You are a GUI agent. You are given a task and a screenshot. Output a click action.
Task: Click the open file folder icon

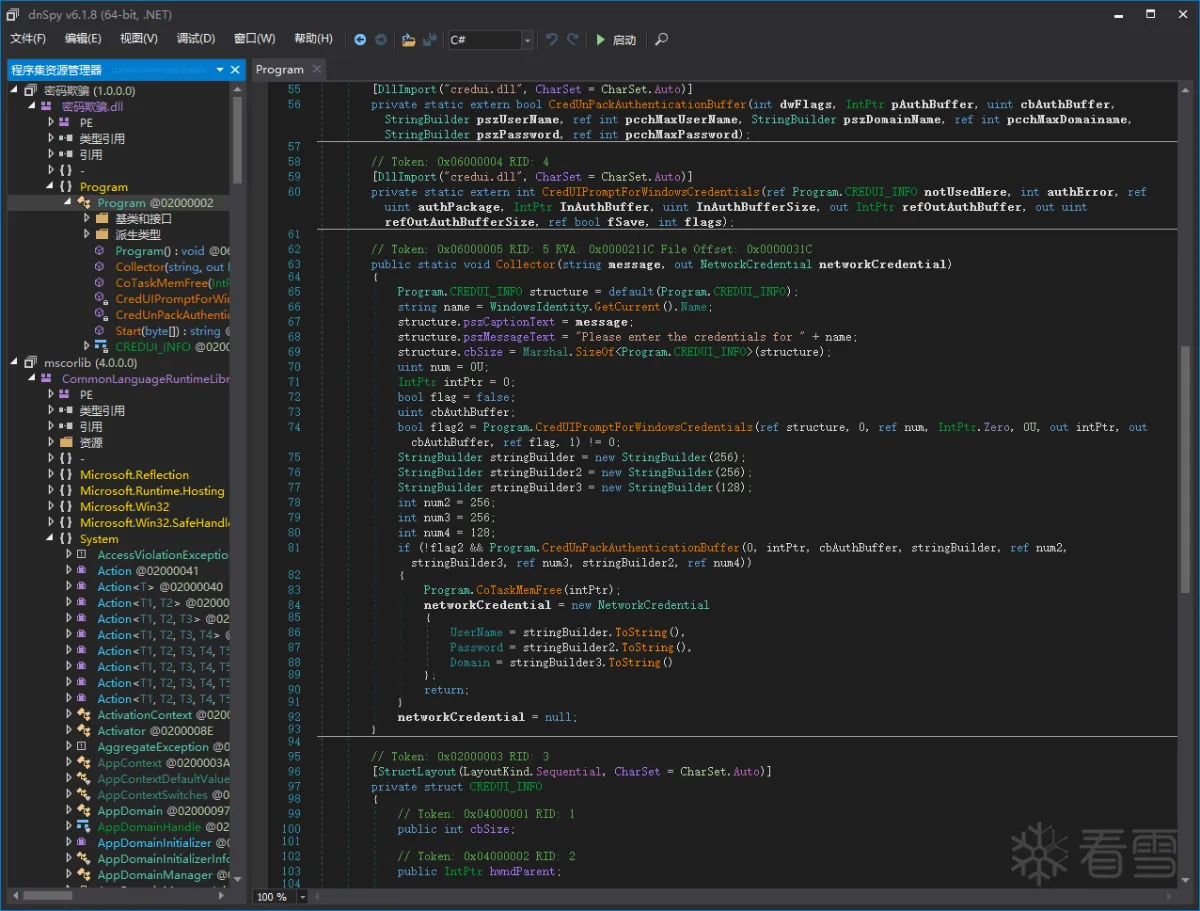coord(408,40)
